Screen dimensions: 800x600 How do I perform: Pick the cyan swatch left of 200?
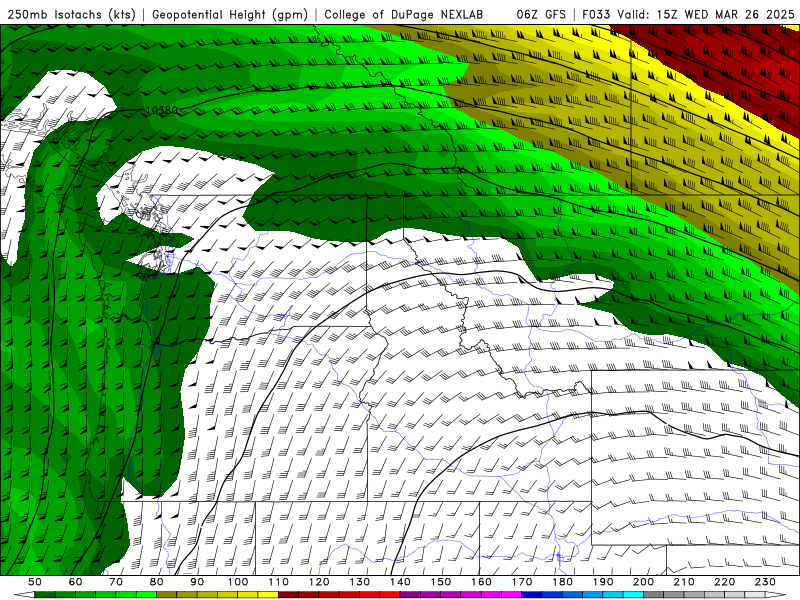point(633,595)
